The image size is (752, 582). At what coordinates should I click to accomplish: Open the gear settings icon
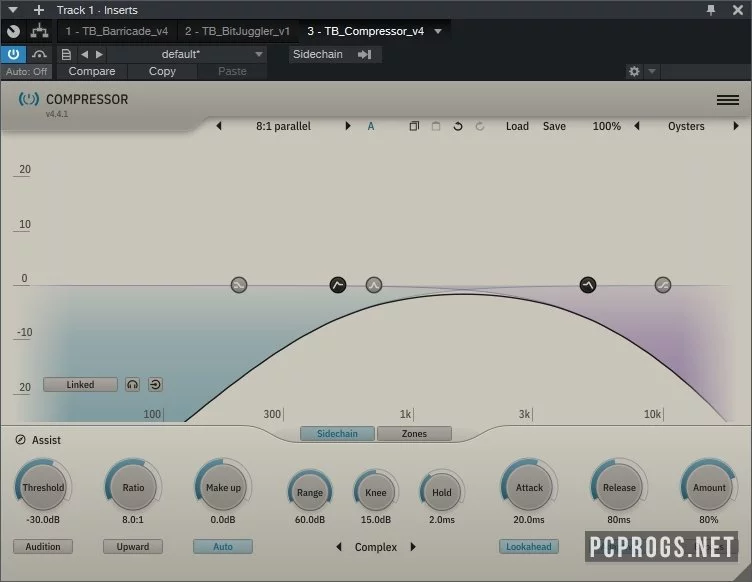pyautogui.click(x=634, y=71)
